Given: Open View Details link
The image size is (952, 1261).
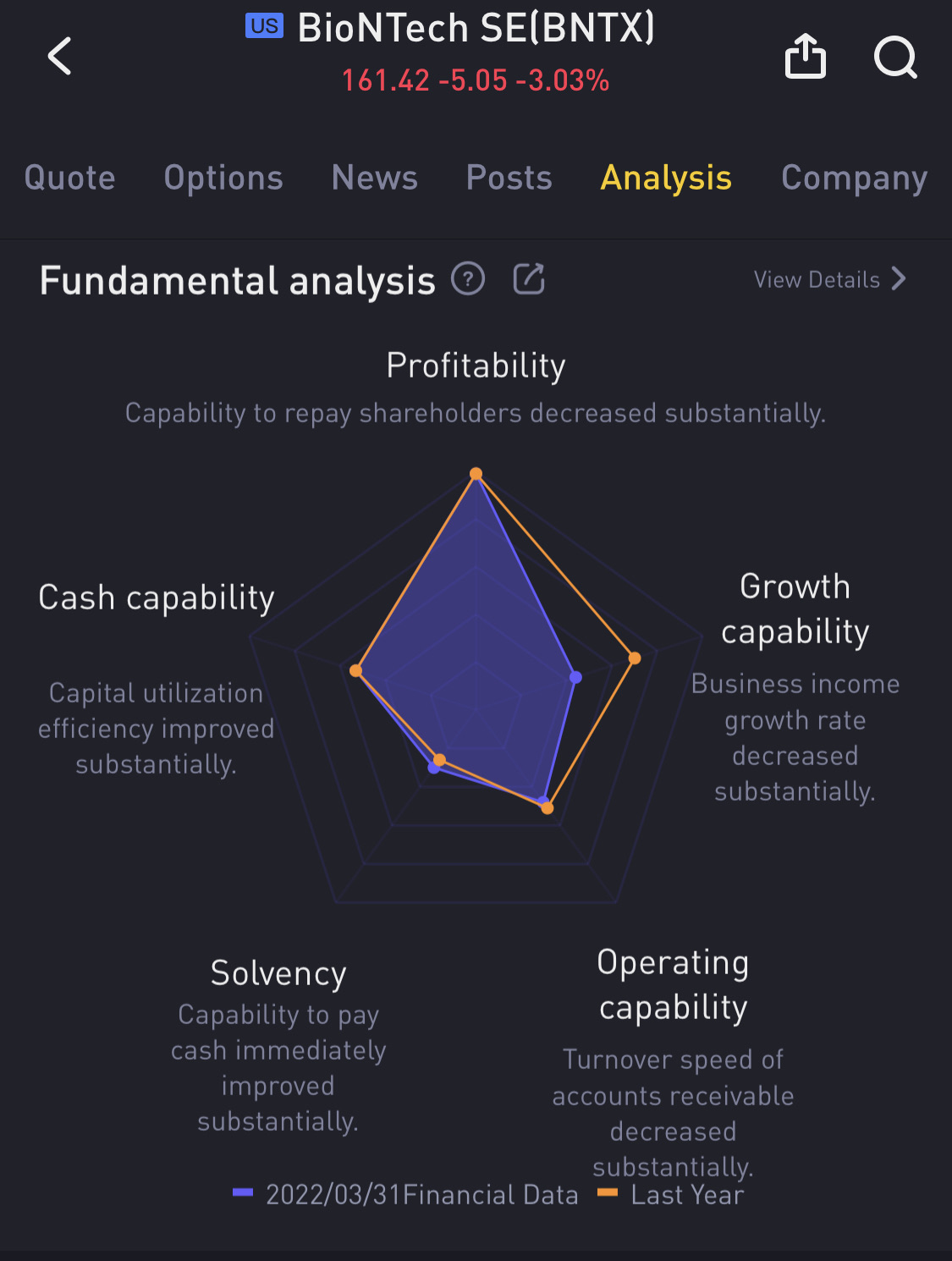Looking at the screenshot, I should [817, 280].
